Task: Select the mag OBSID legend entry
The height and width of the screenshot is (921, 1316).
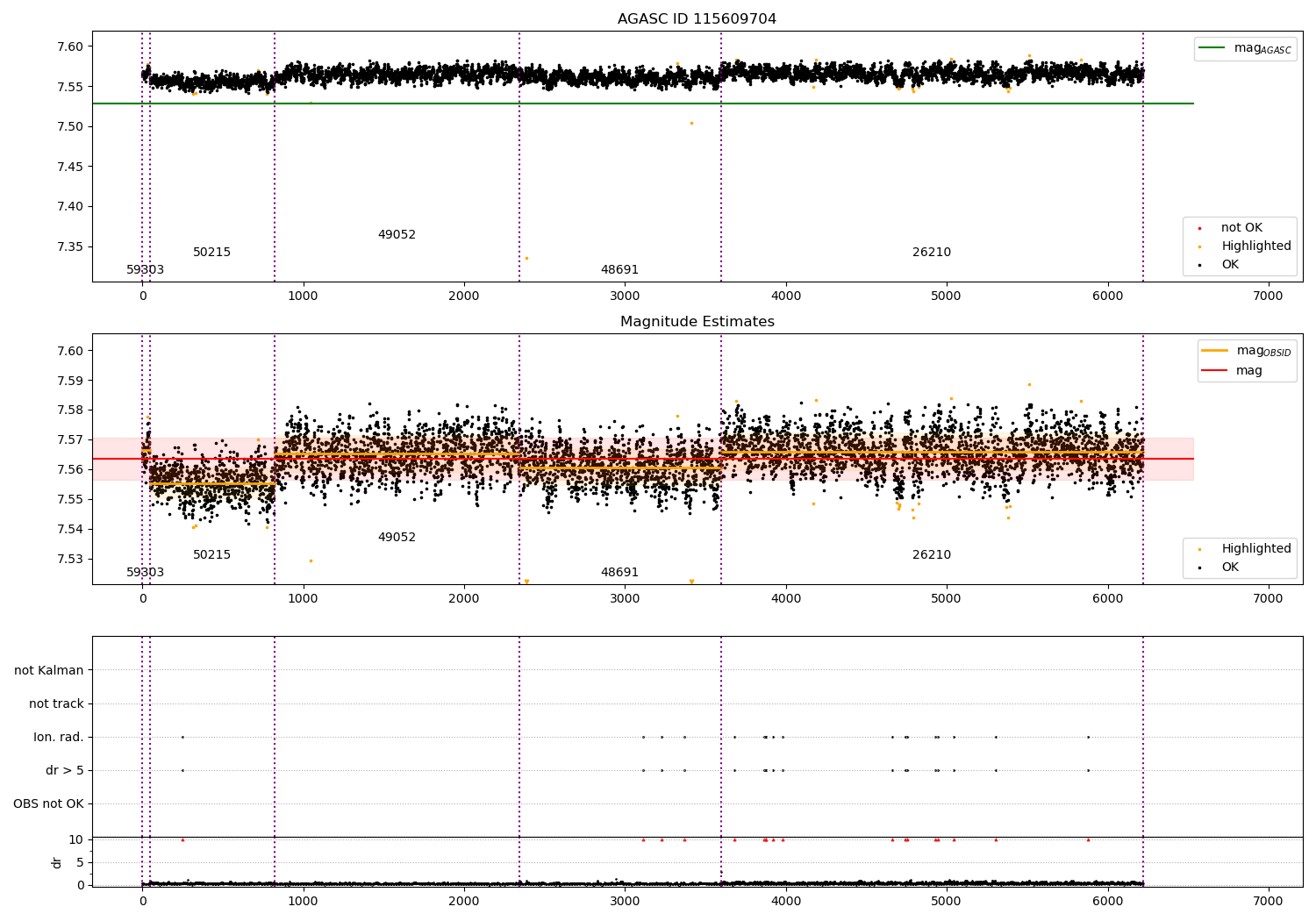Action: [x=1246, y=351]
